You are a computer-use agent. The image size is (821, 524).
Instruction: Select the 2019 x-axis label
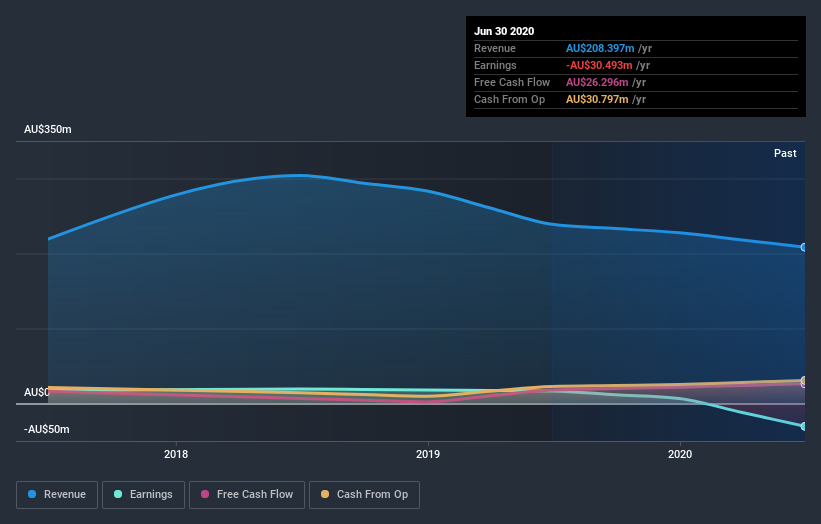428,454
